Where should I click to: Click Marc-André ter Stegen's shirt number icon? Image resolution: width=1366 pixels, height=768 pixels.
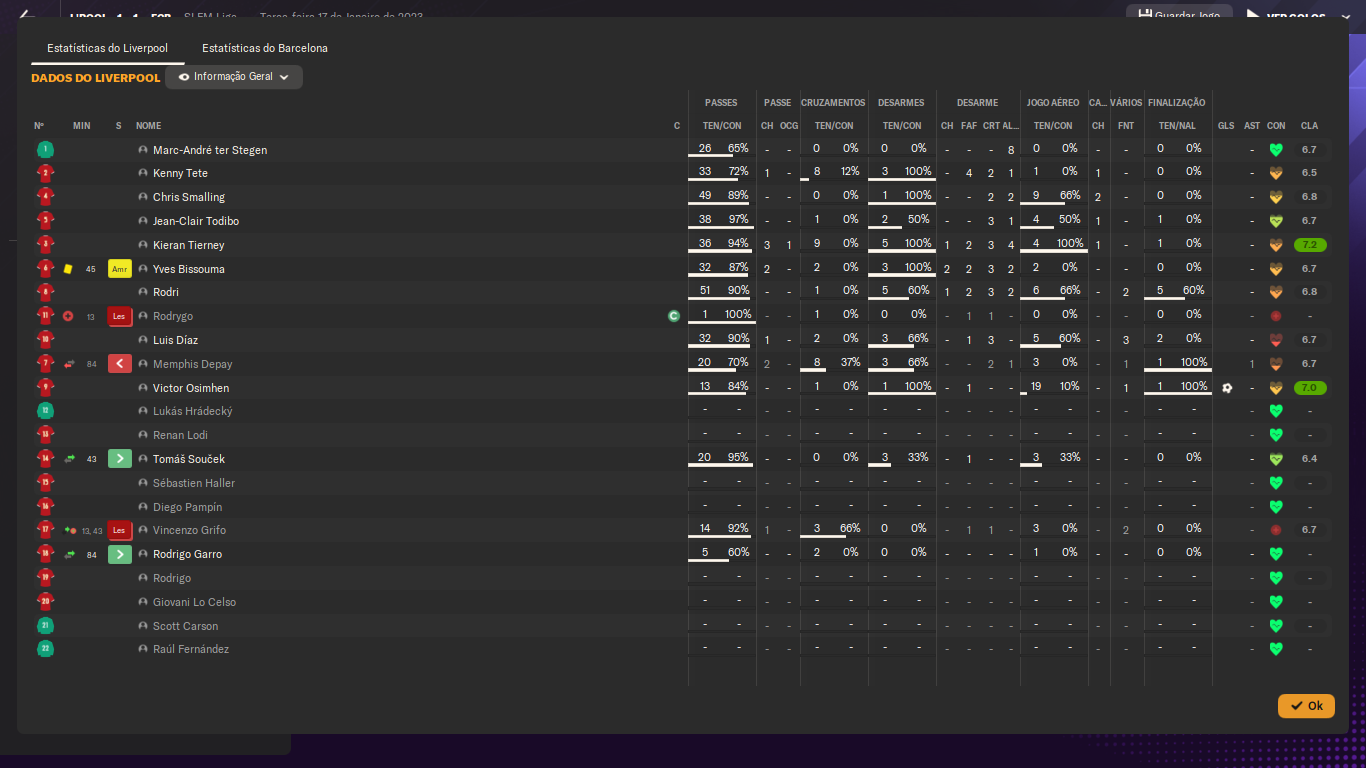tap(45, 150)
